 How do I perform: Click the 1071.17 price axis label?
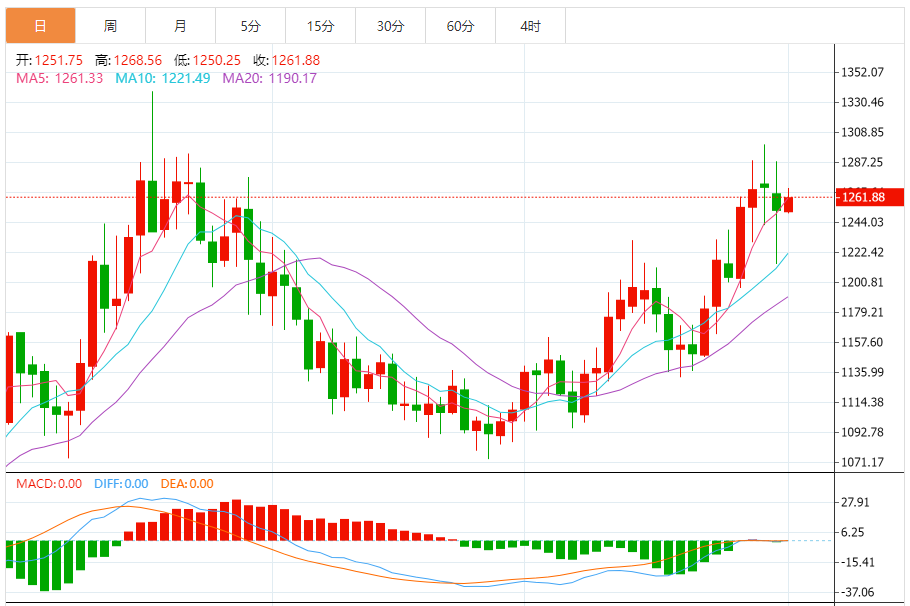pyautogui.click(x=862, y=462)
